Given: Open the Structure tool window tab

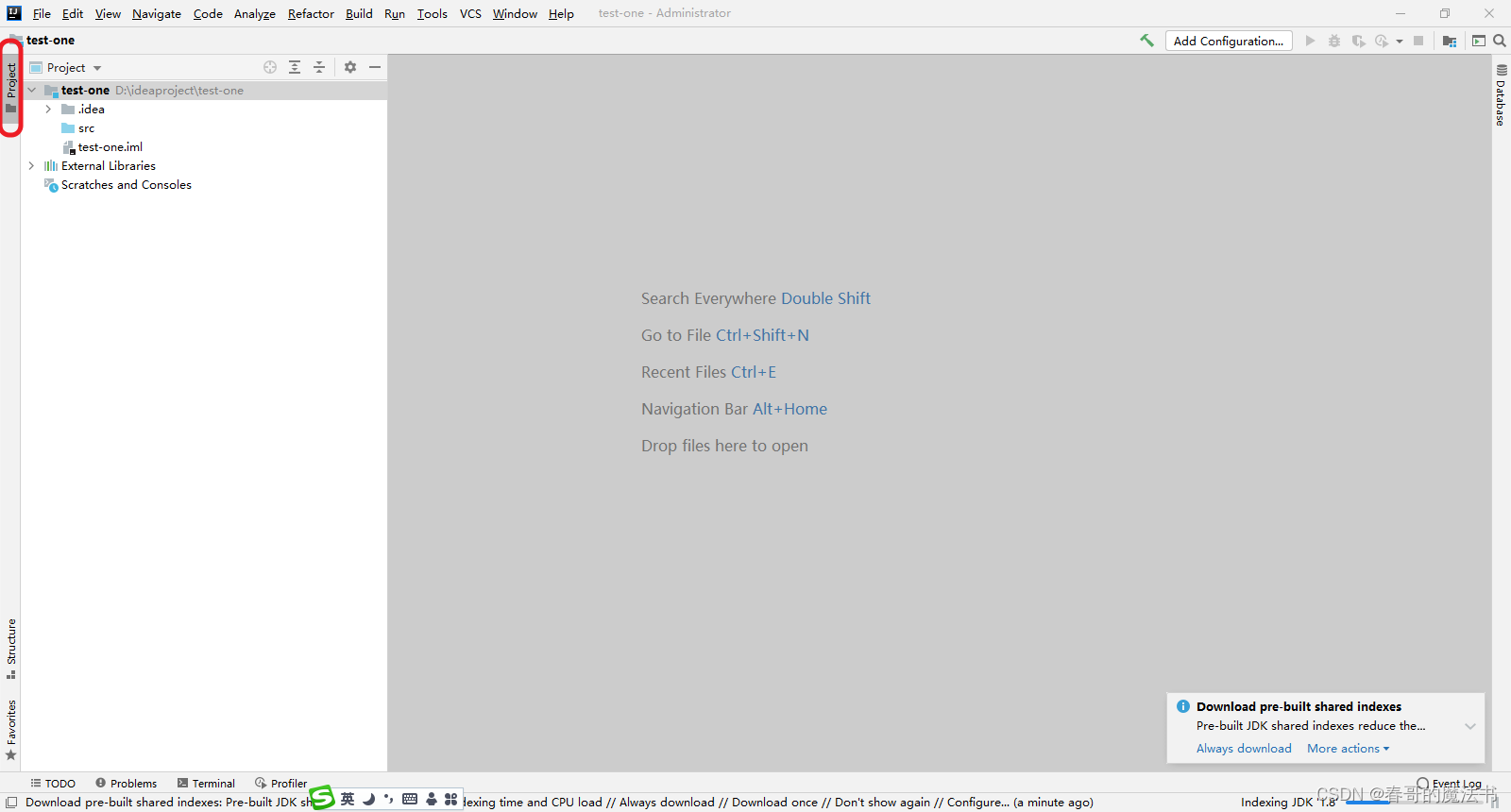Looking at the screenshot, I should (11, 649).
